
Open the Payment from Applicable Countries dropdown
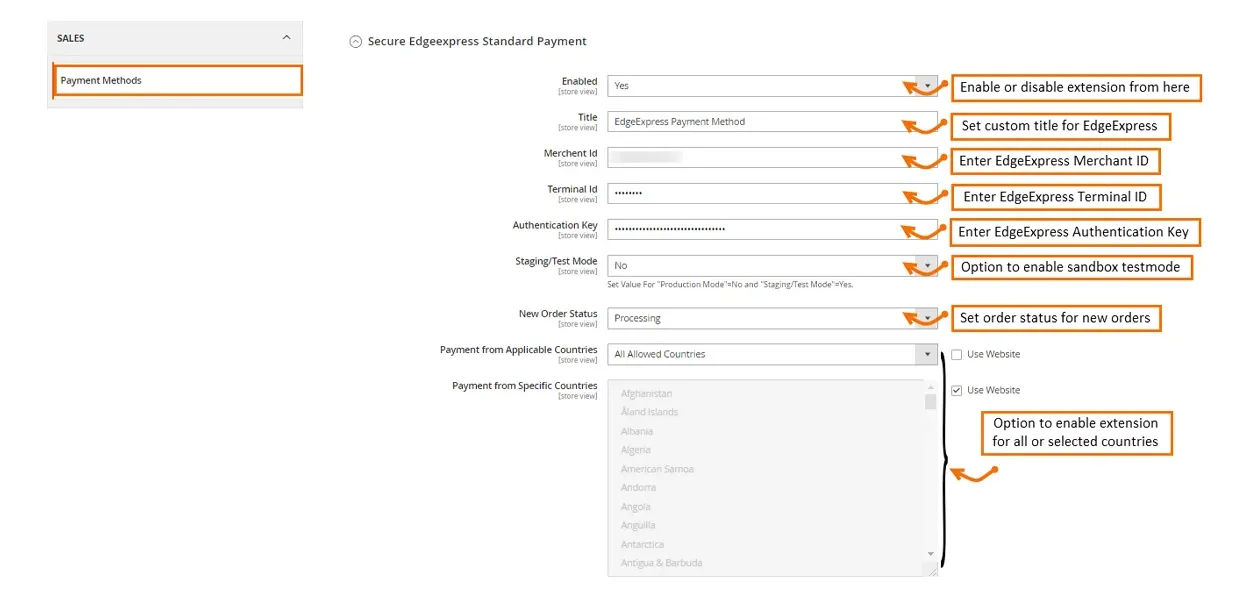tap(772, 354)
